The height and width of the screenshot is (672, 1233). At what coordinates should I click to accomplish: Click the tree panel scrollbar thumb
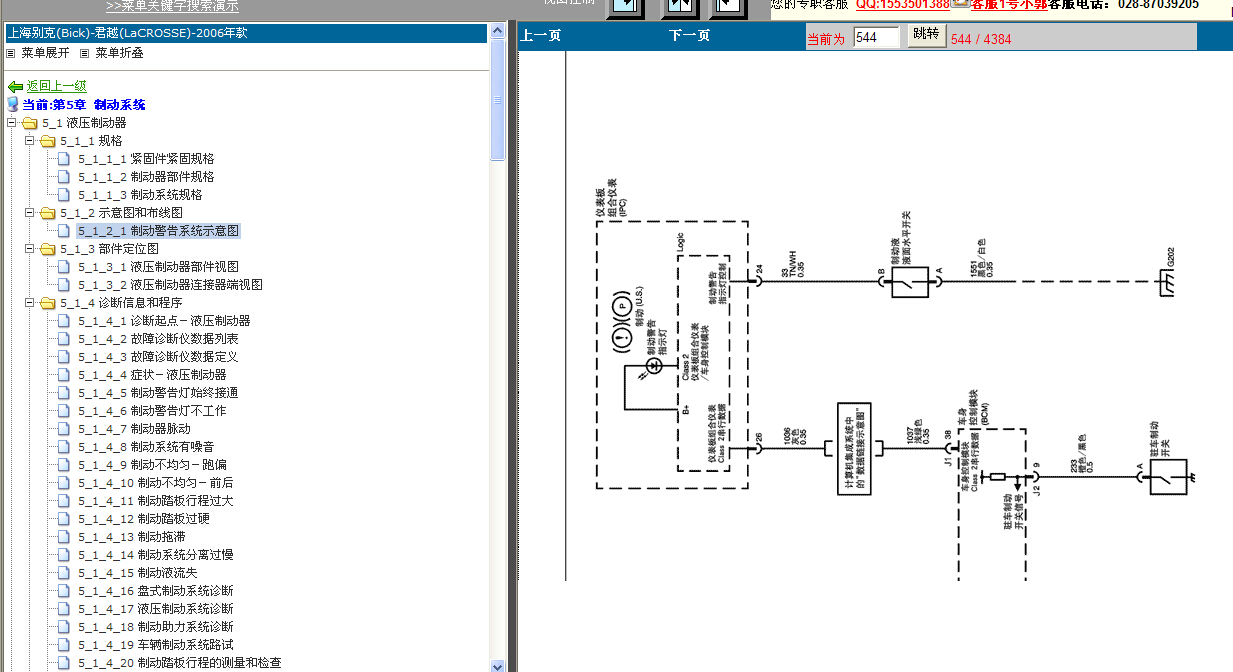pyautogui.click(x=498, y=100)
